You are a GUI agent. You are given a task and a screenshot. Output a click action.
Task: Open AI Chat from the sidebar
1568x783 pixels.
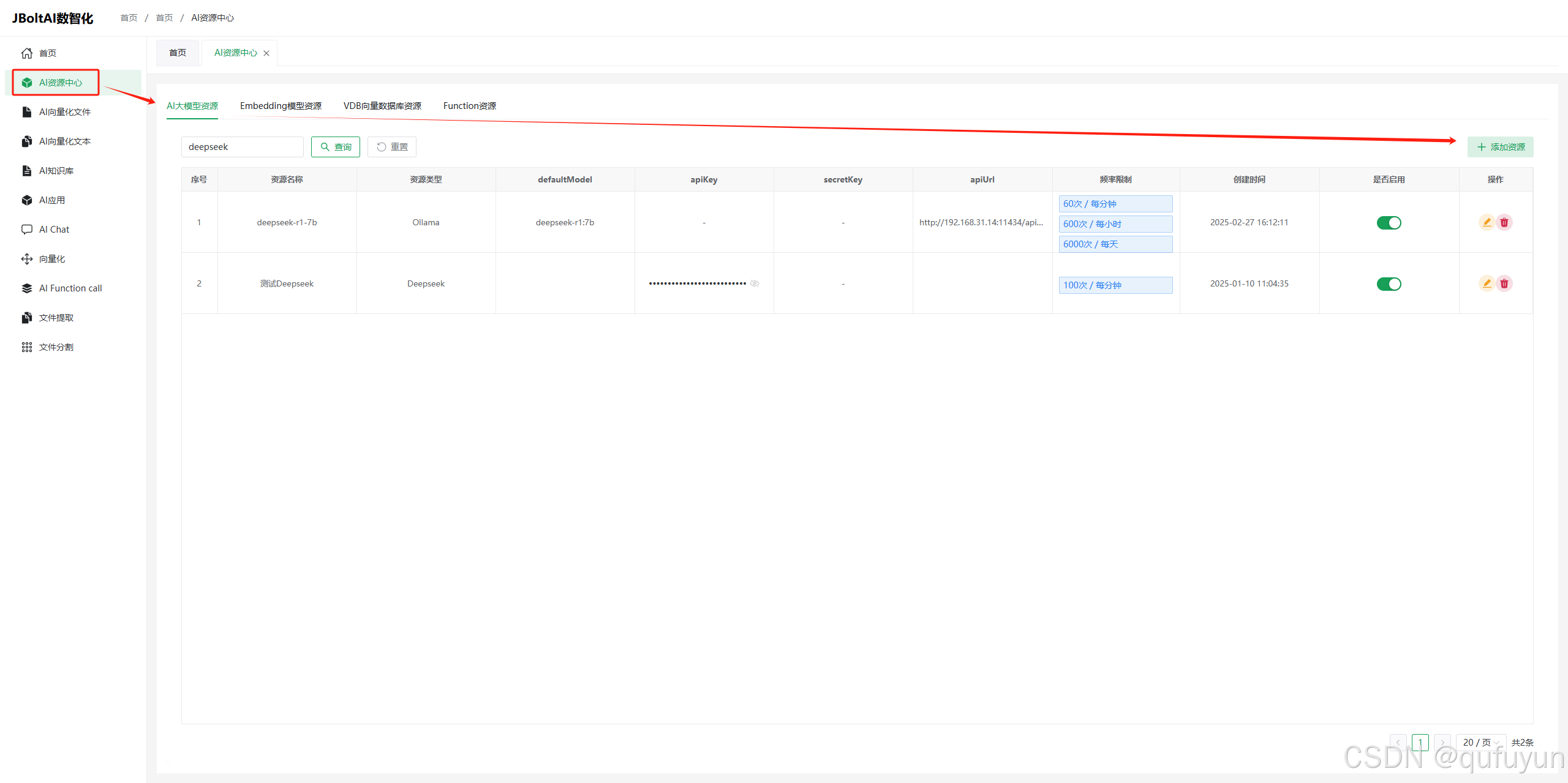[54, 230]
